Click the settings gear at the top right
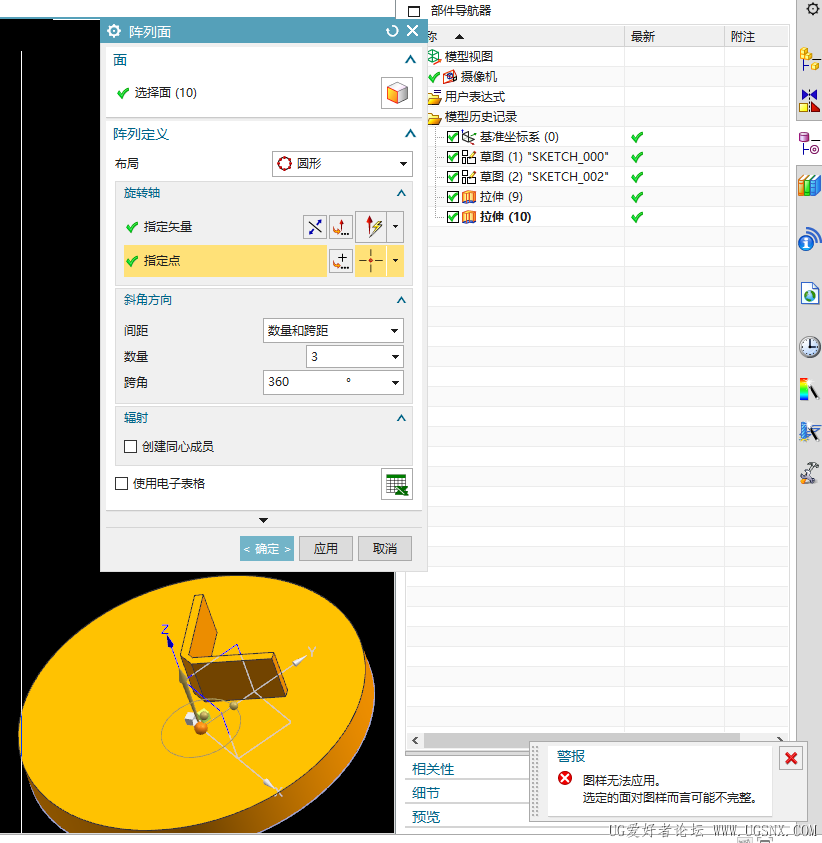 [812, 9]
